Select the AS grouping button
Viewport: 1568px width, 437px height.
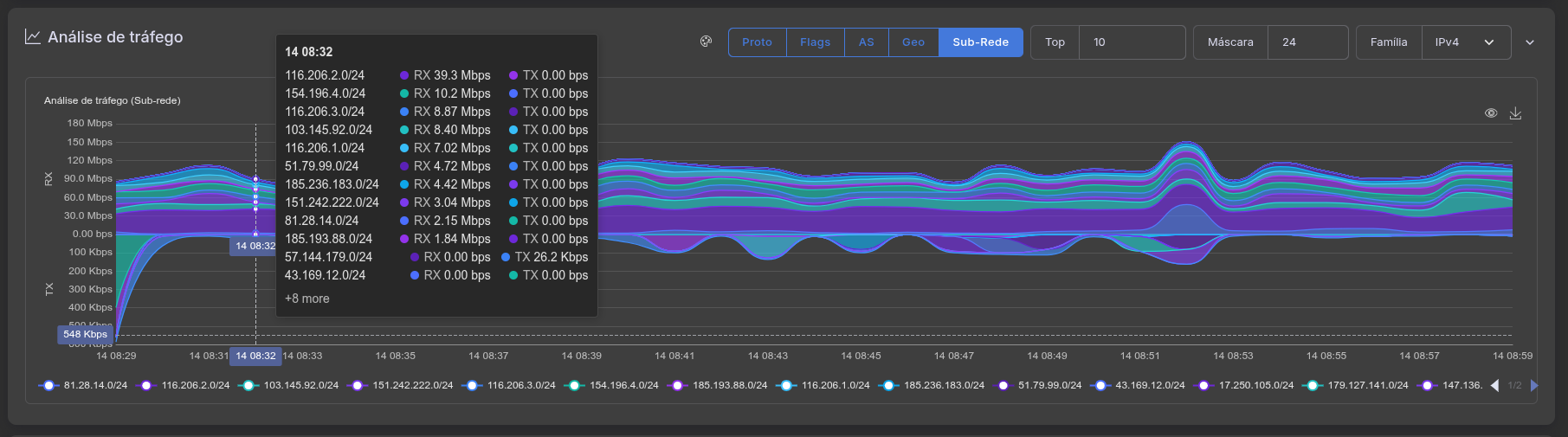click(x=866, y=42)
